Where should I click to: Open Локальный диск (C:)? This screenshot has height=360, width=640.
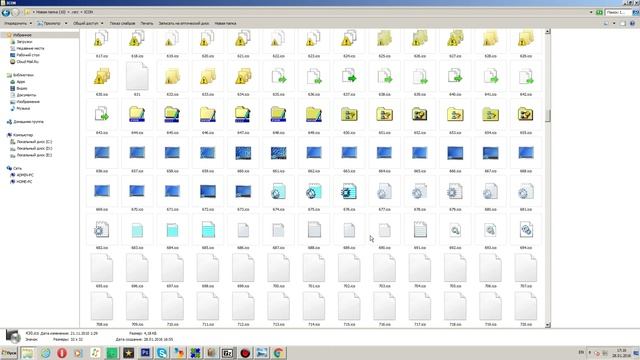pos(34,142)
